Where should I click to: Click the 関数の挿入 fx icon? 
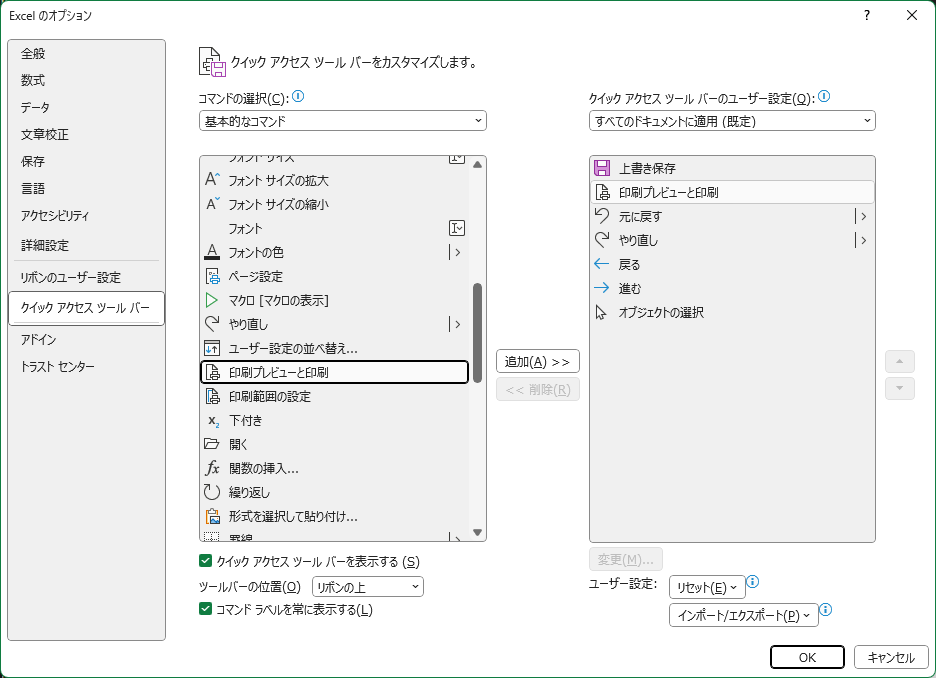pos(213,468)
